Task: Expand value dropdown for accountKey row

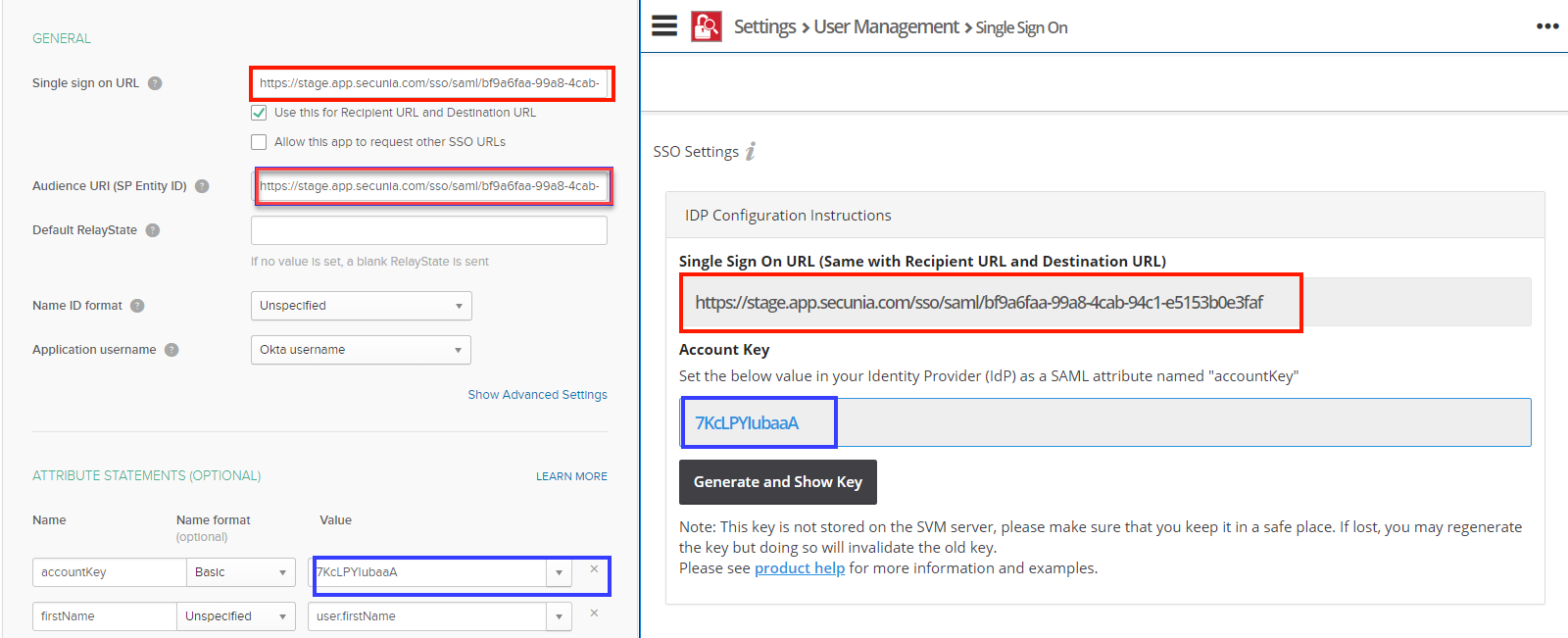Action: (x=559, y=572)
